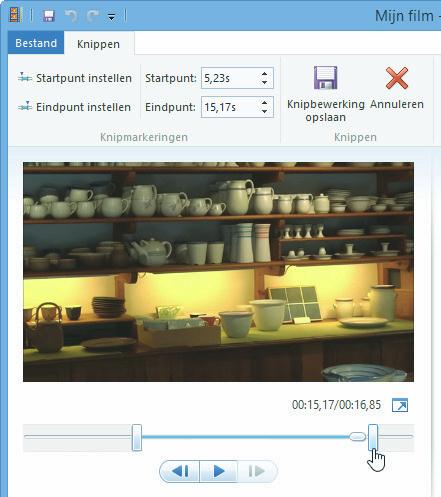The width and height of the screenshot is (441, 497).
Task: Switch to the Knippen tab
Action: point(98,44)
